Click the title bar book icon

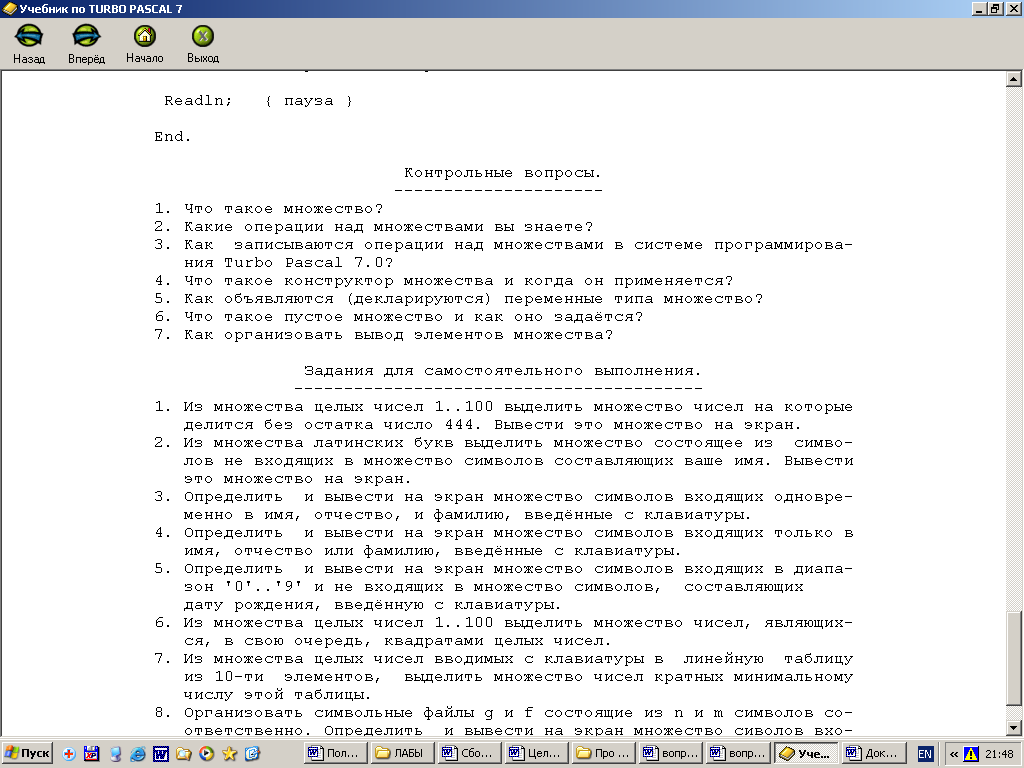coord(9,8)
